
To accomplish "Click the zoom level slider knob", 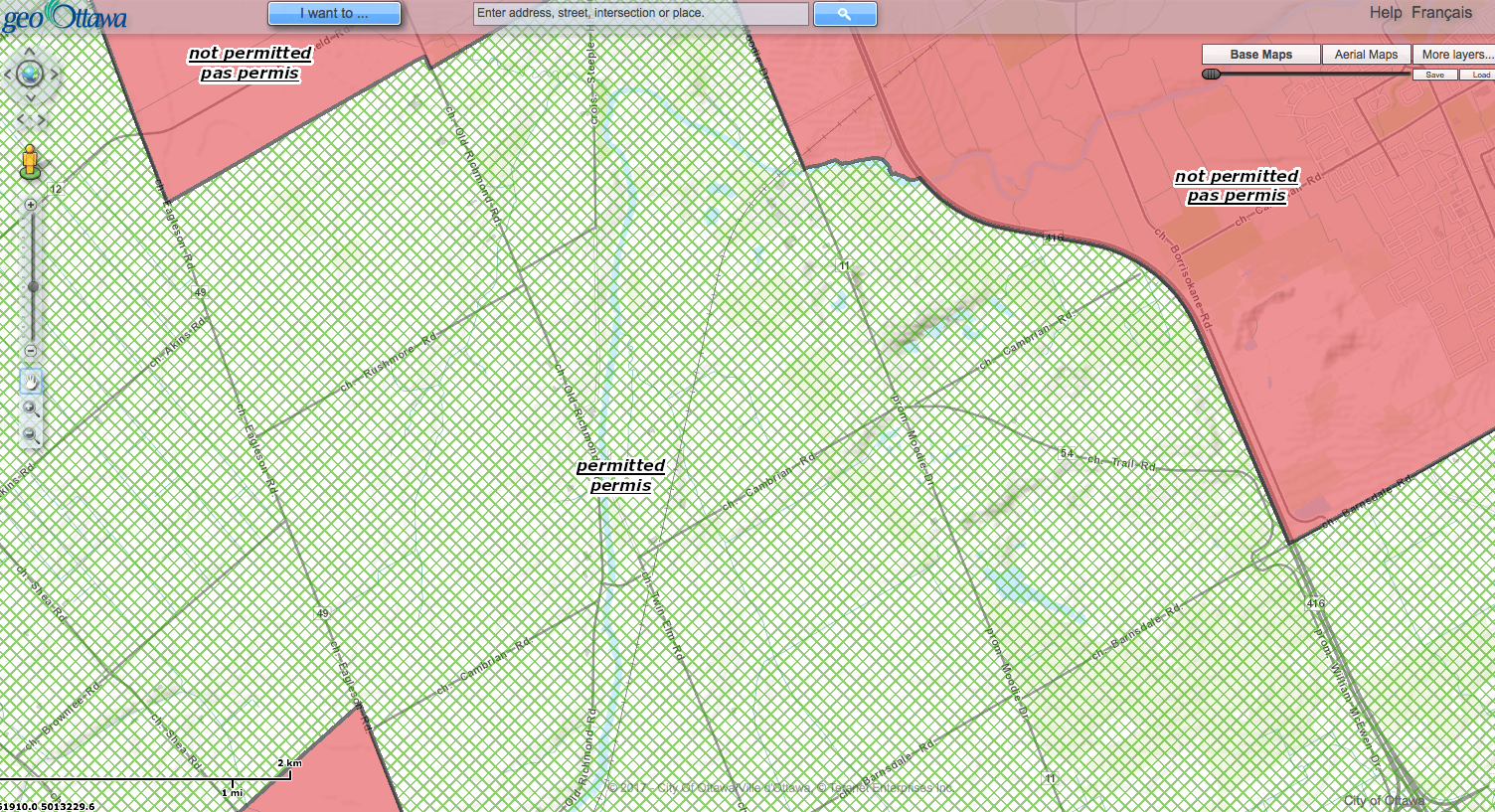I will point(33,287).
